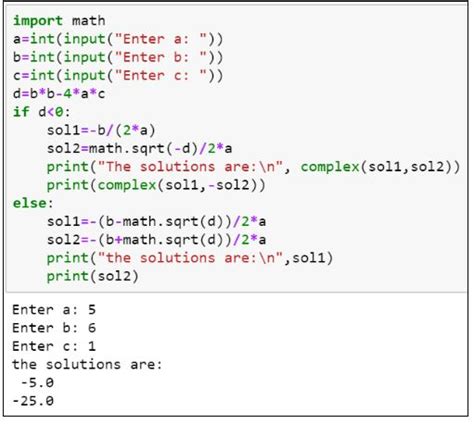Click the 'import math' line
The width and height of the screenshot is (474, 424).
point(59,21)
